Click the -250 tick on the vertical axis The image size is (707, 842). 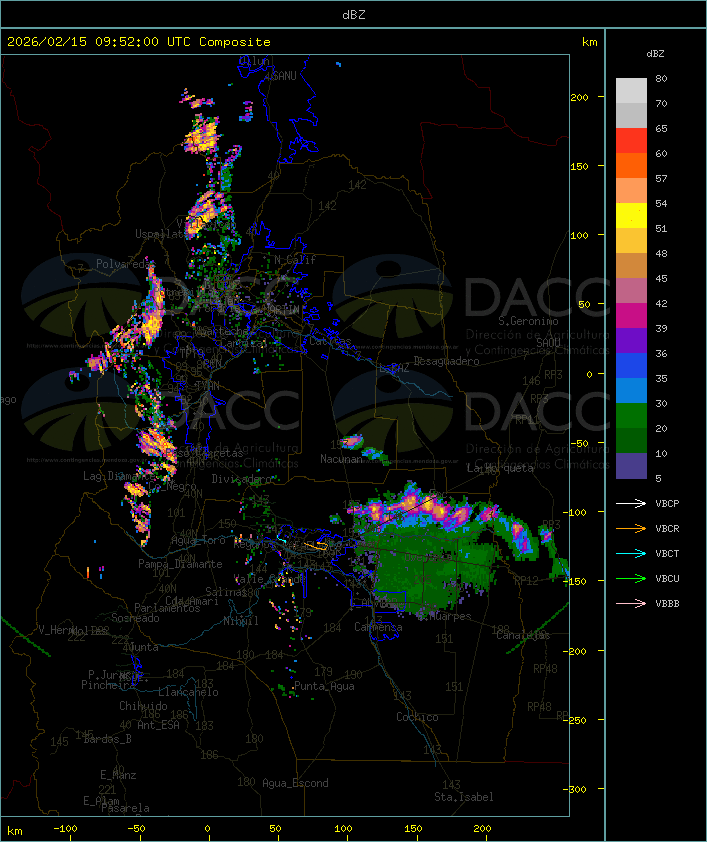(x=577, y=720)
